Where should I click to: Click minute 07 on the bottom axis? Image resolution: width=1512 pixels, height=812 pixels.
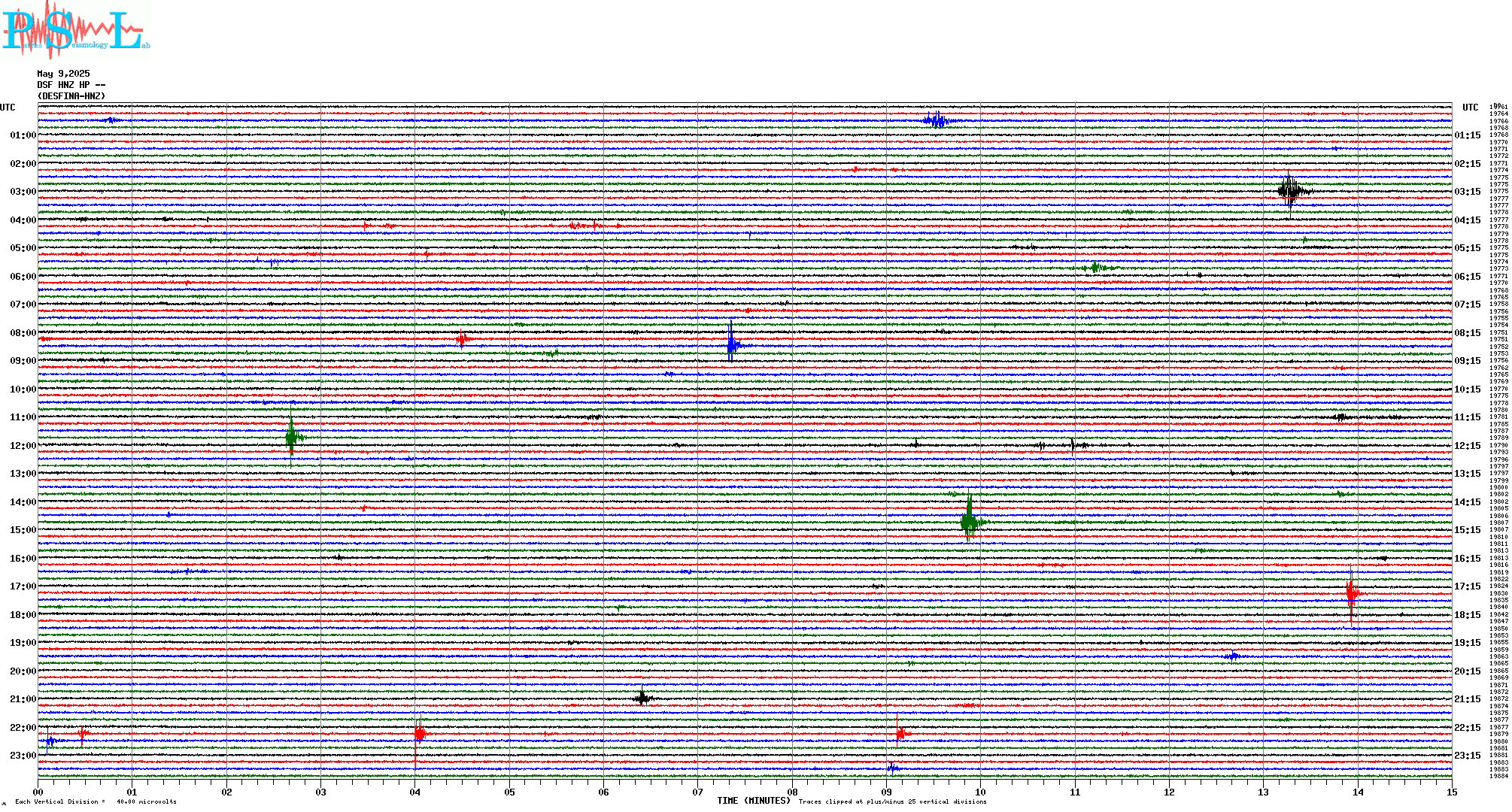698,792
